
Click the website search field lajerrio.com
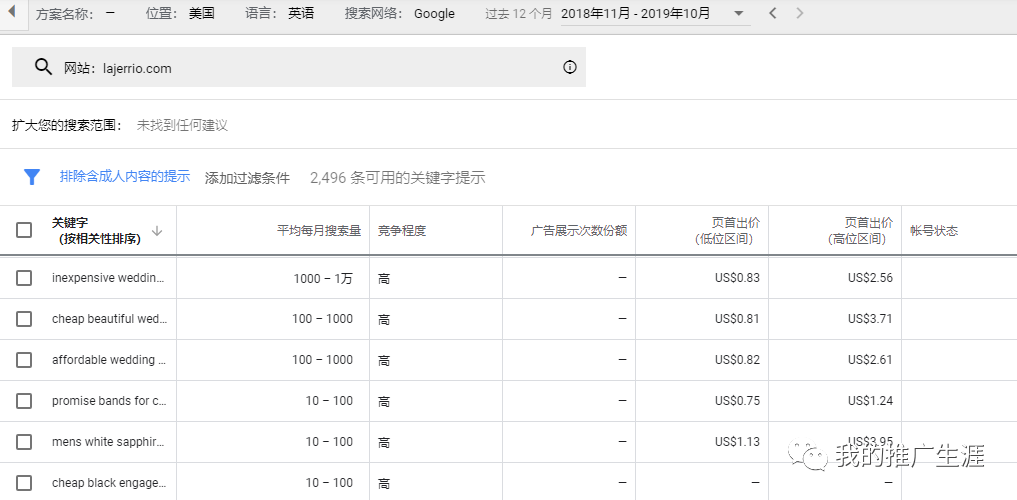click(x=300, y=68)
